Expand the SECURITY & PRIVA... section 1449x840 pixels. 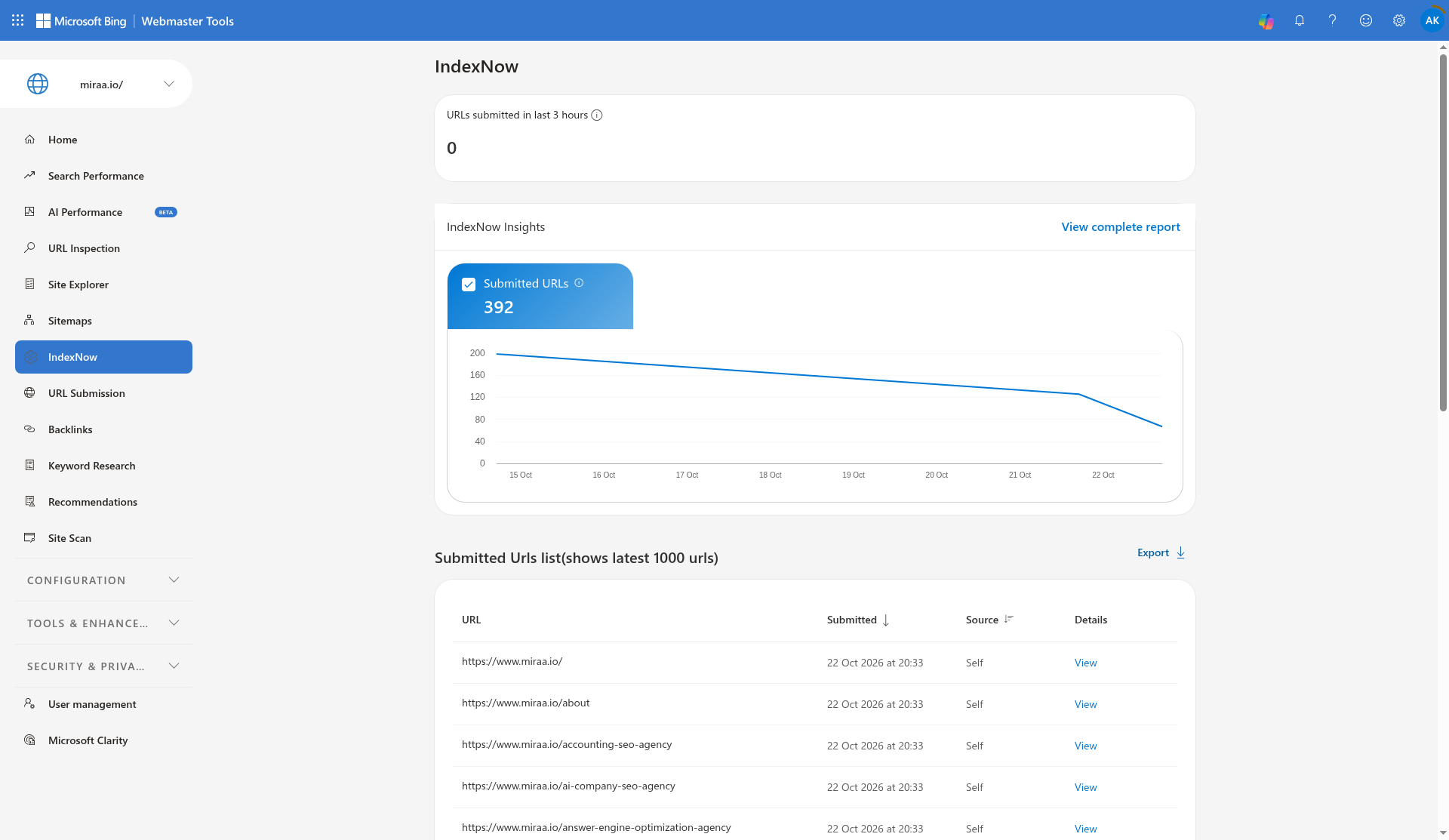[103, 666]
